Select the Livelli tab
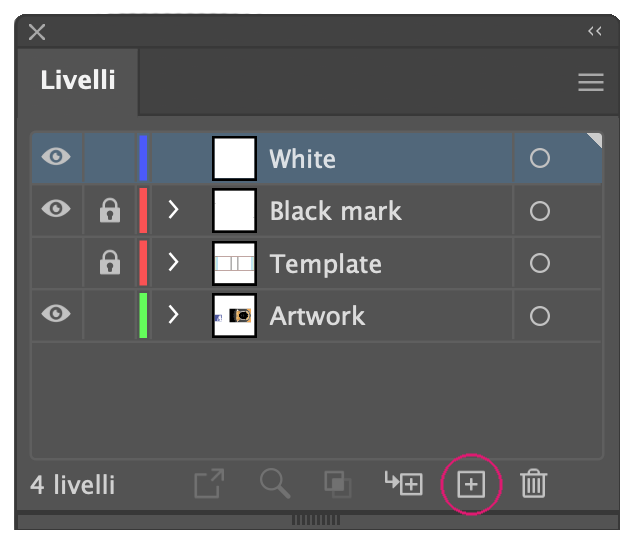Image resolution: width=629 pixels, height=547 pixels. (78, 80)
